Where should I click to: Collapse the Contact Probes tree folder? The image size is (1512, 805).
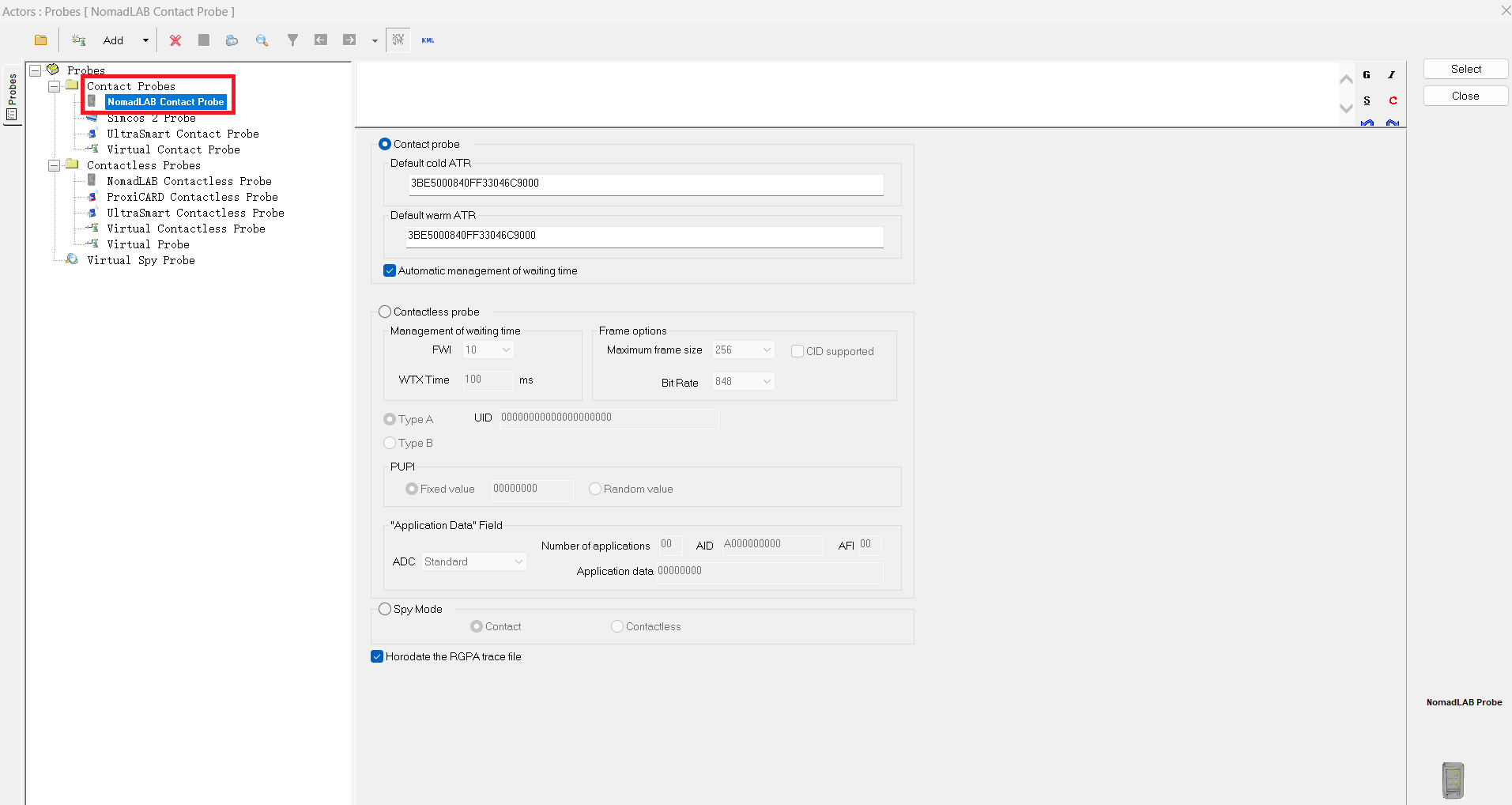[55, 86]
